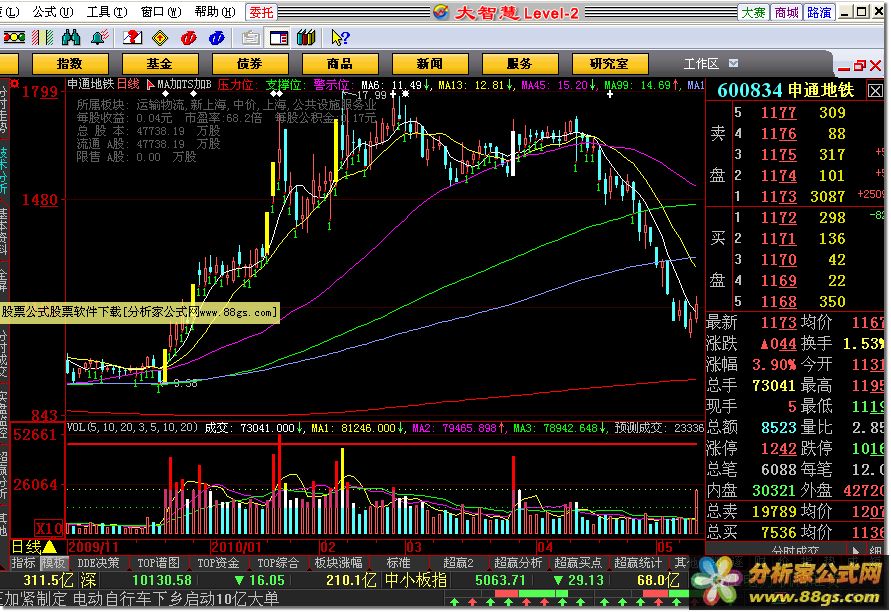Click the 日线 label in chart header
Image resolution: width=891 pixels, height=612 pixels.
click(x=128, y=85)
